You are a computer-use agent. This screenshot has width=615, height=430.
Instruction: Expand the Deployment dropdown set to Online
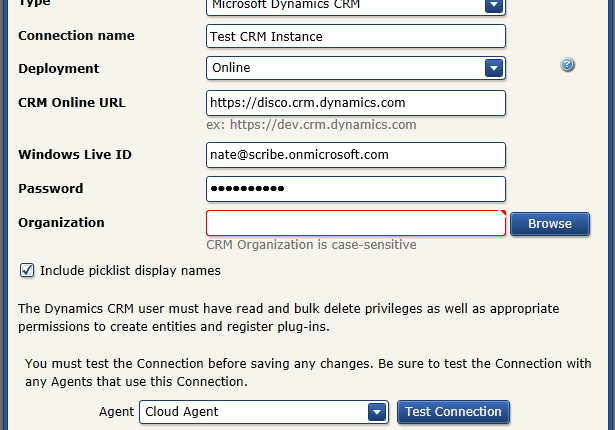pos(354,68)
